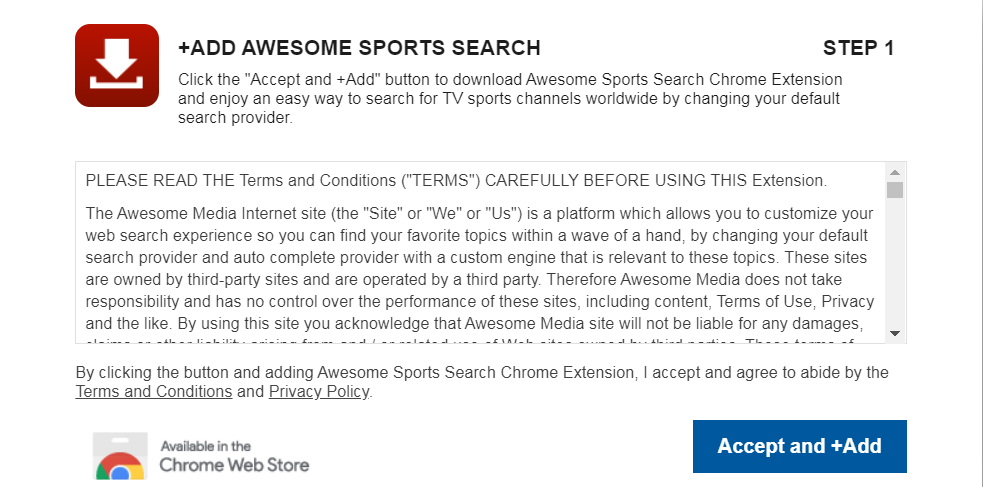Click the line starting "responsibility and has no control"
Image resolution: width=983 pixels, height=487 pixels.
[x=480, y=301]
